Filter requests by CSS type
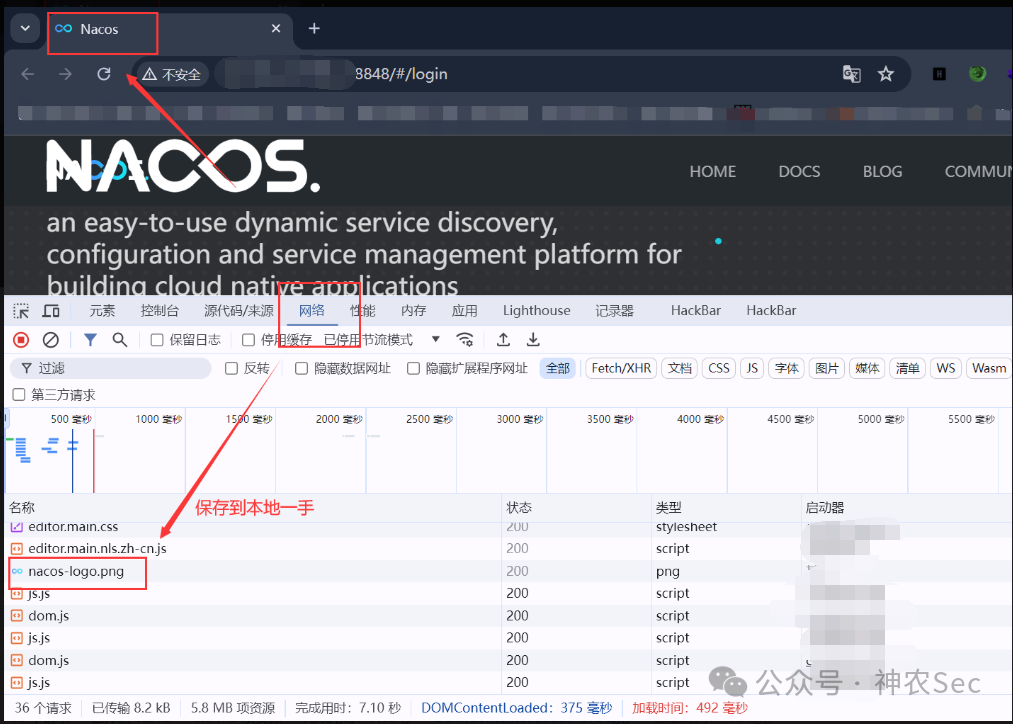 click(718, 368)
